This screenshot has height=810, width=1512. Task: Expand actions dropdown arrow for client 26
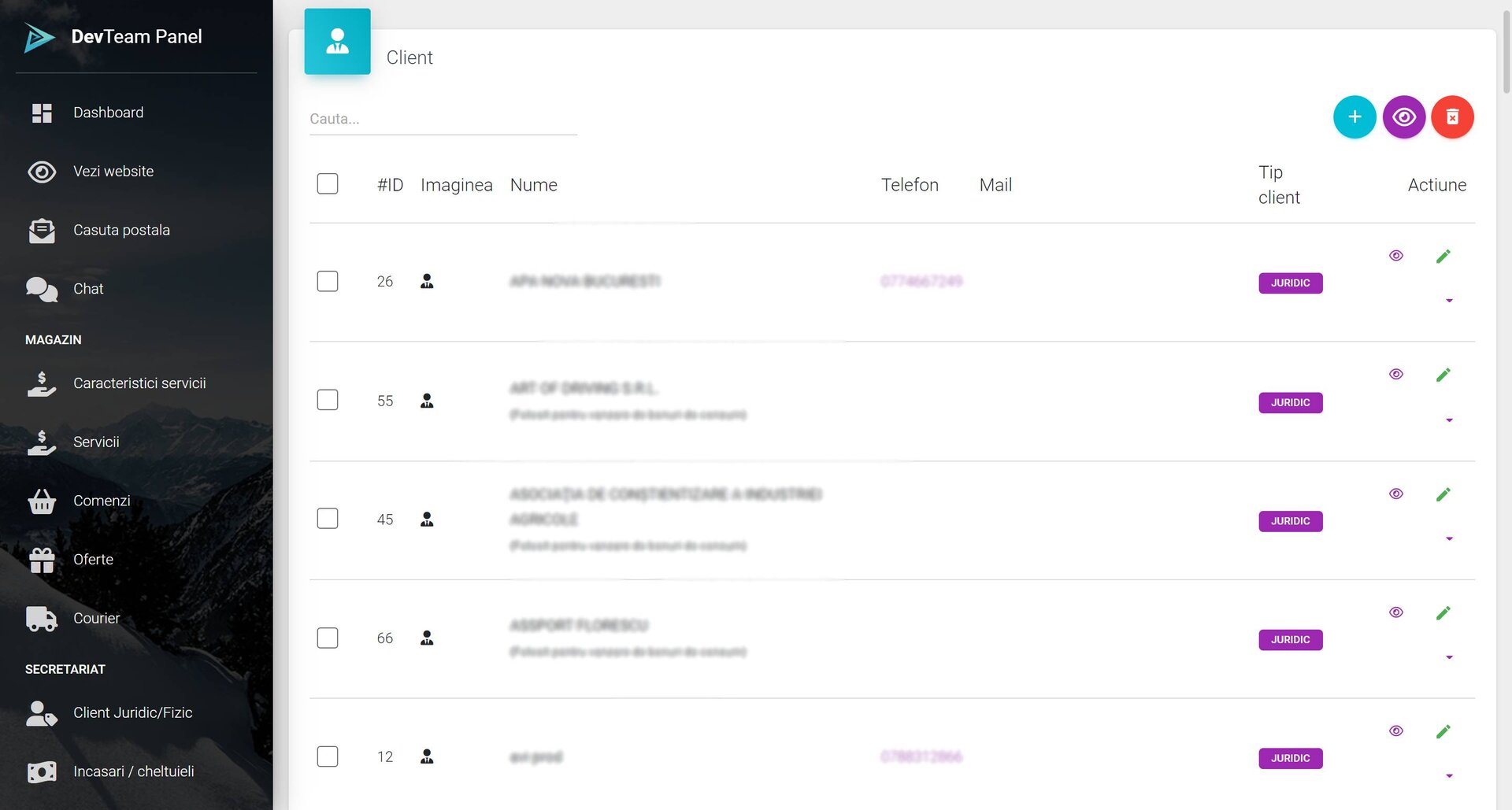[x=1449, y=301]
